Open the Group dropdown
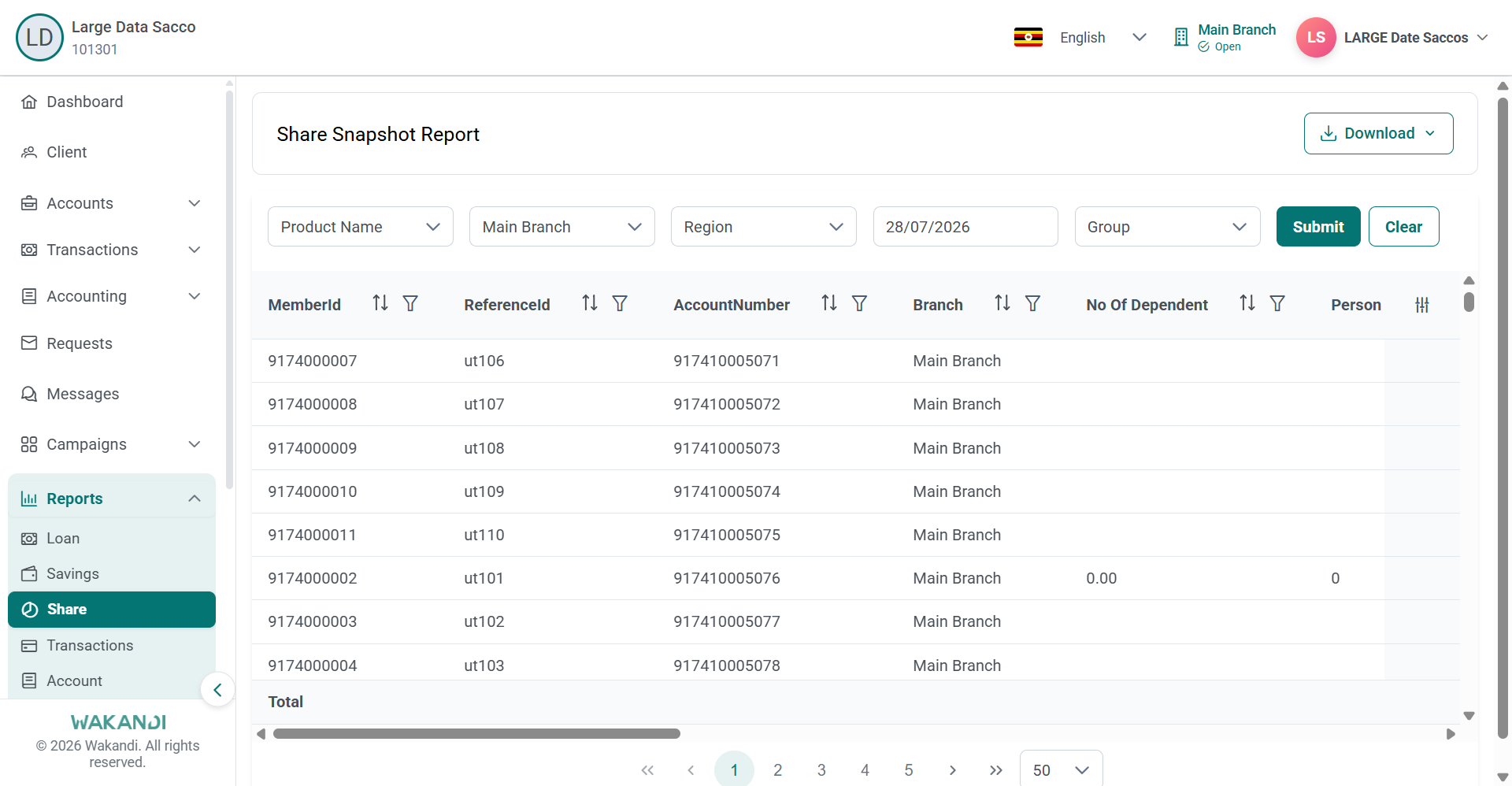 (x=1168, y=227)
